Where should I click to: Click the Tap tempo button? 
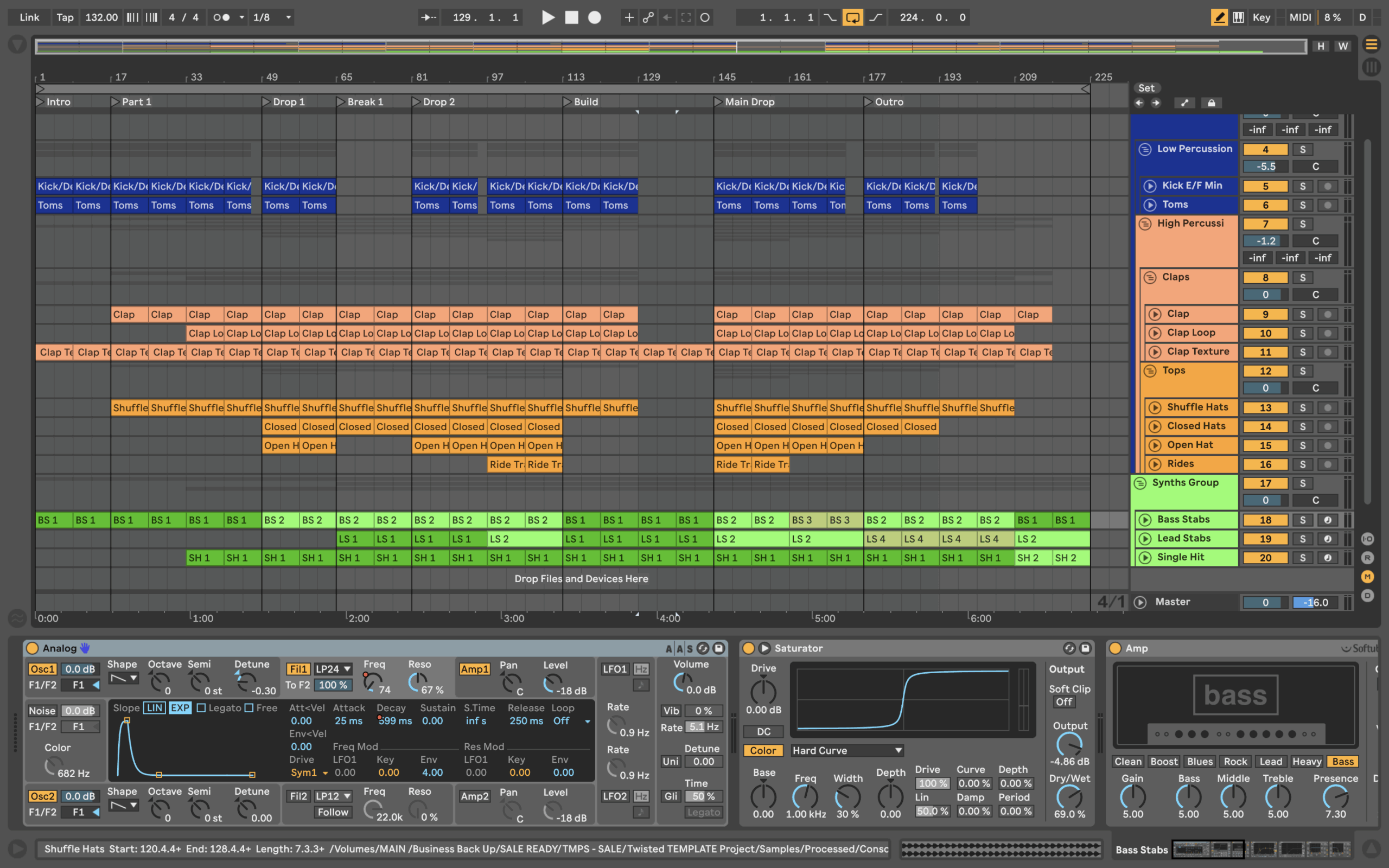[65, 17]
